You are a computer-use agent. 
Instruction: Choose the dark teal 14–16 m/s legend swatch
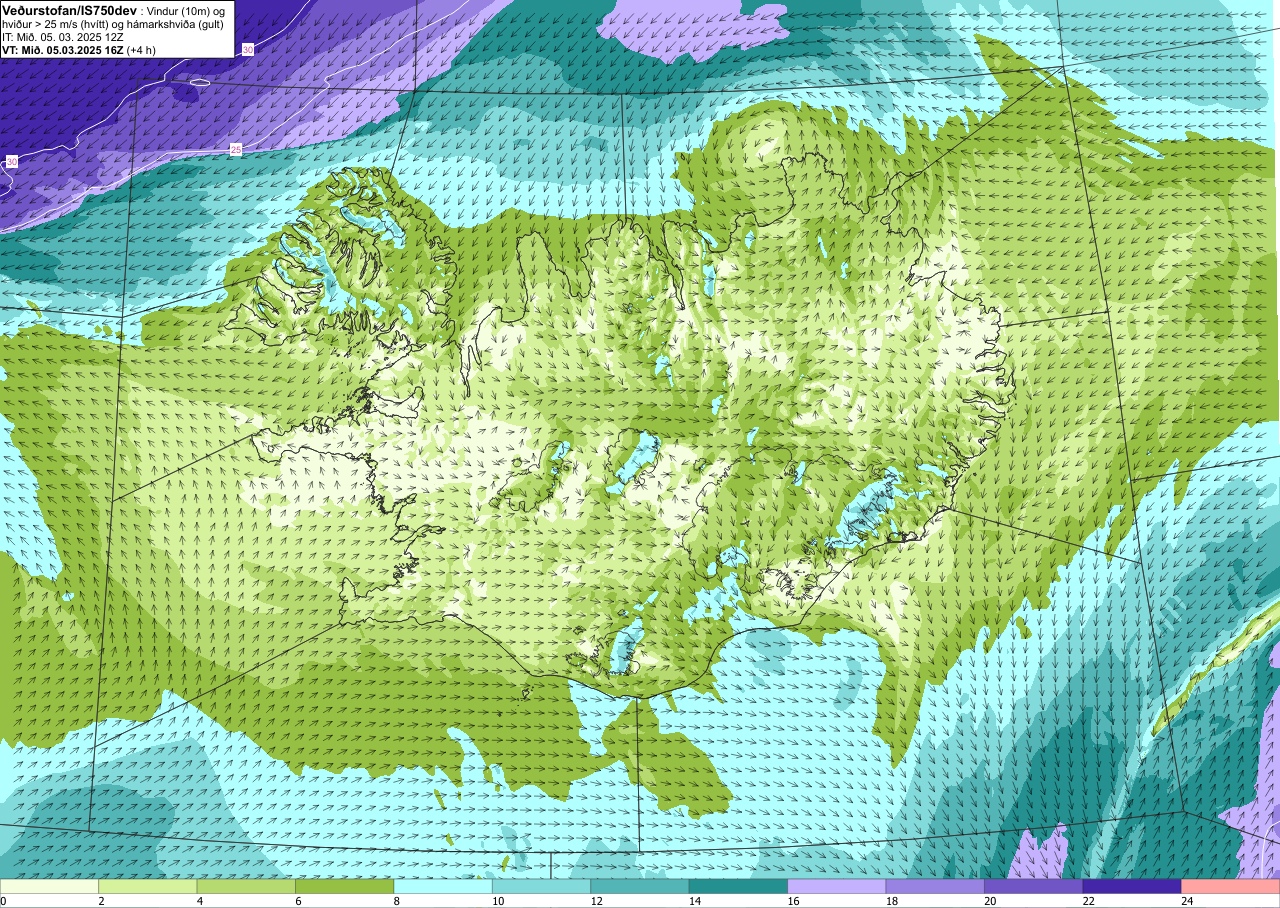[739, 887]
